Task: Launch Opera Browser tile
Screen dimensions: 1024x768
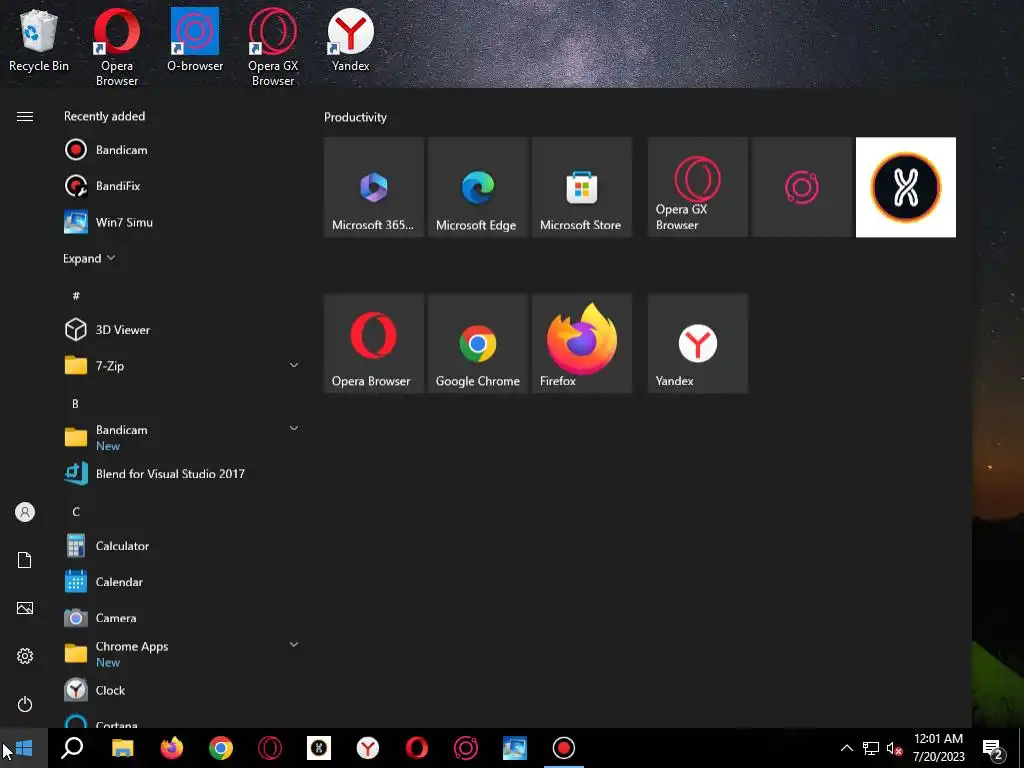Action: pyautogui.click(x=374, y=344)
